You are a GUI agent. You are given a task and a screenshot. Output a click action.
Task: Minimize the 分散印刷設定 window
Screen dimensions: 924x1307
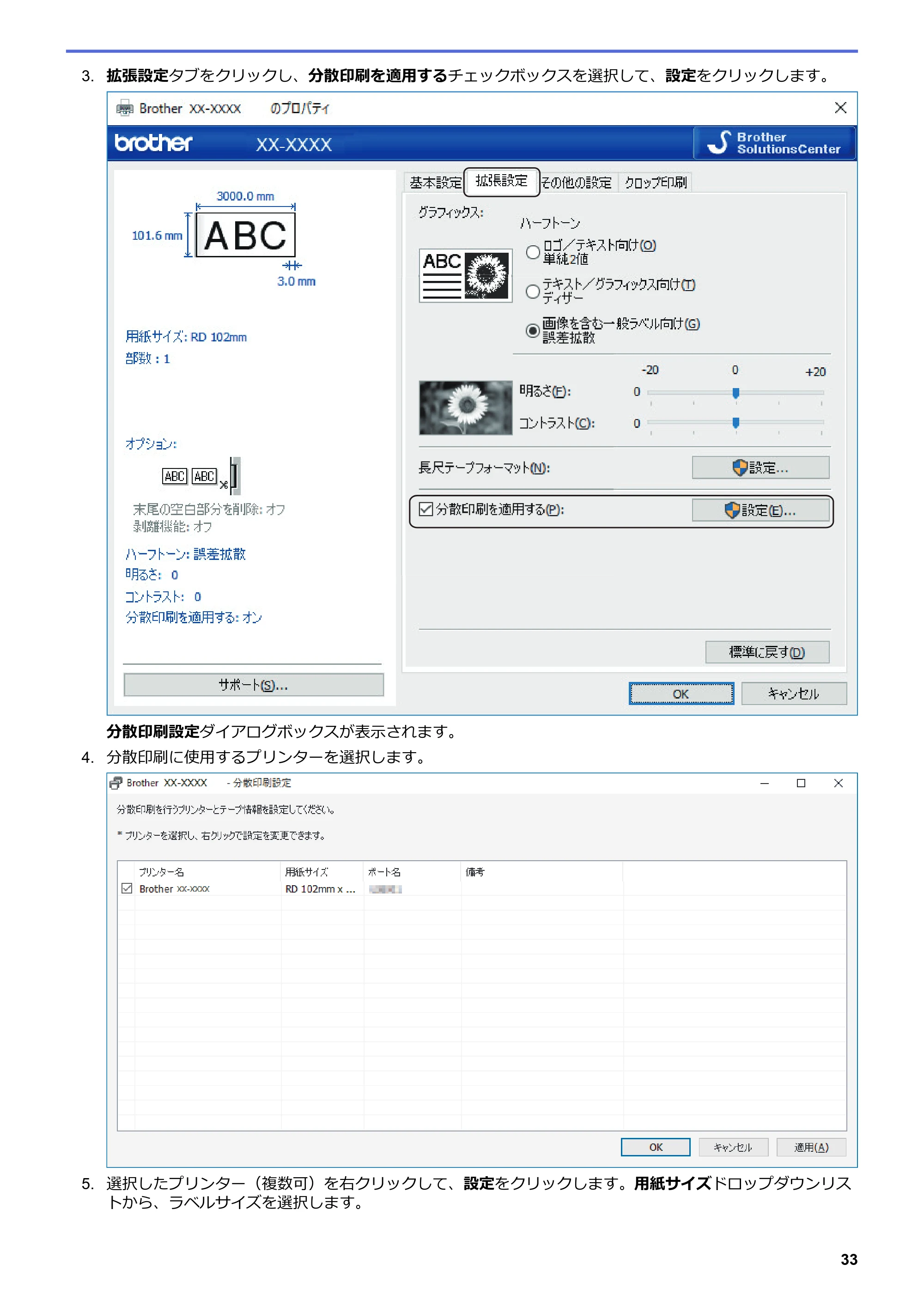point(765,783)
